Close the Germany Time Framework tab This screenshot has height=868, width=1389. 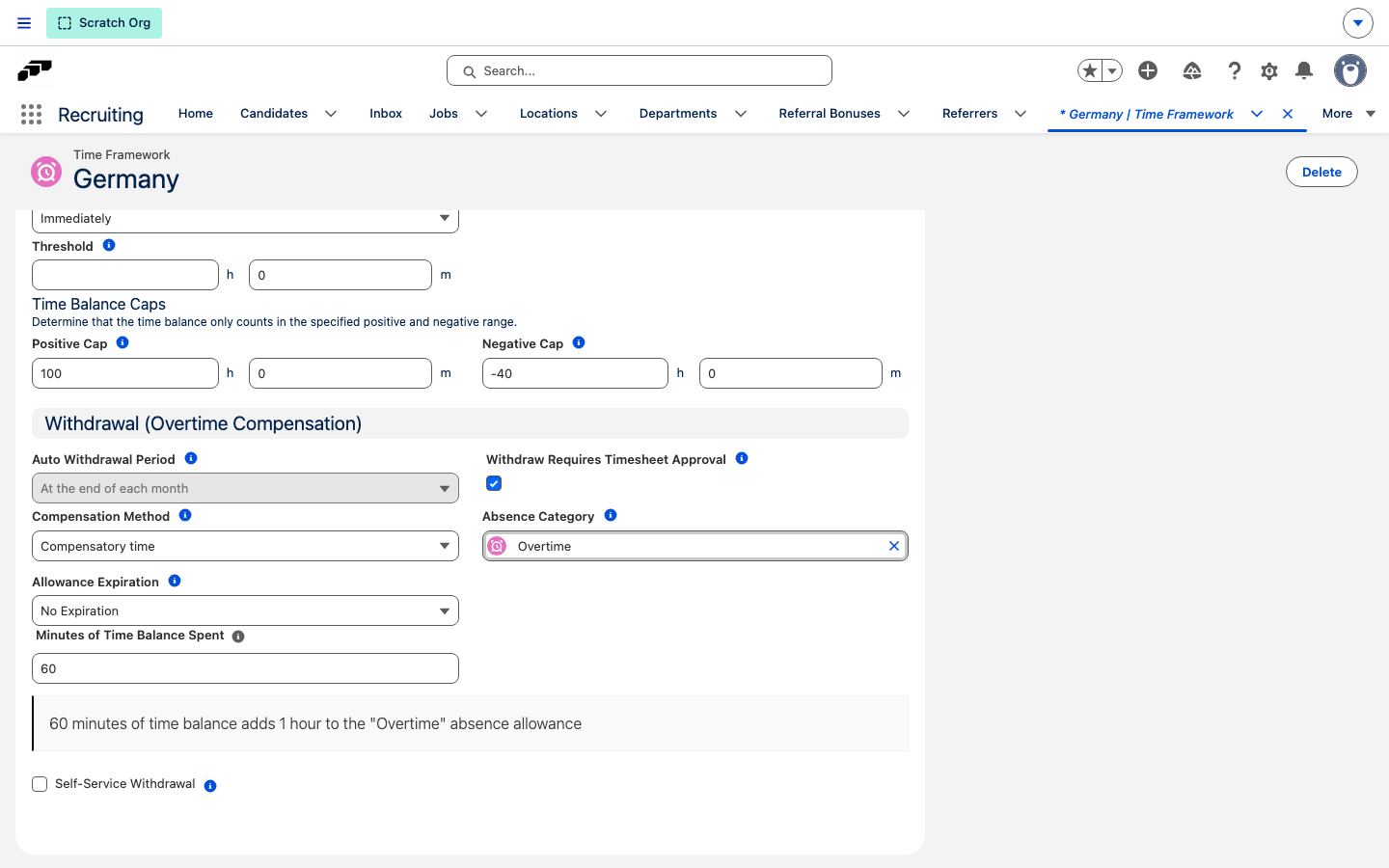tap(1288, 114)
